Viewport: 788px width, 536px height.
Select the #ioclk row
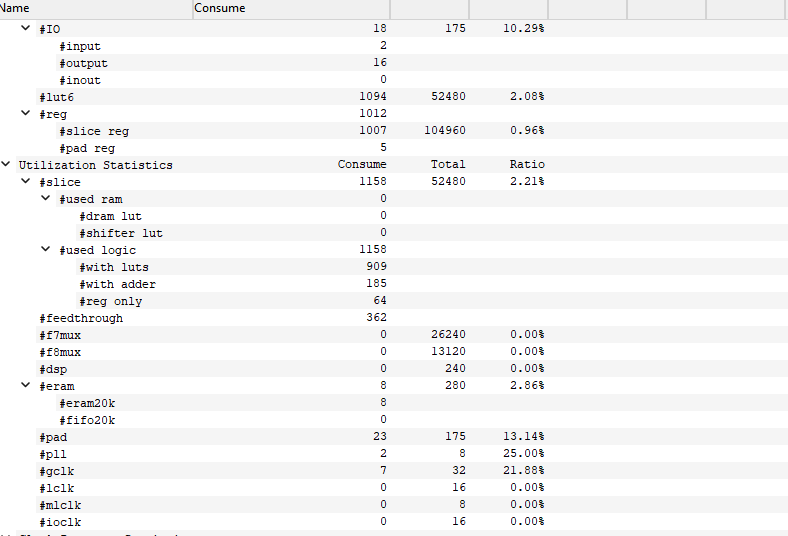(60, 522)
